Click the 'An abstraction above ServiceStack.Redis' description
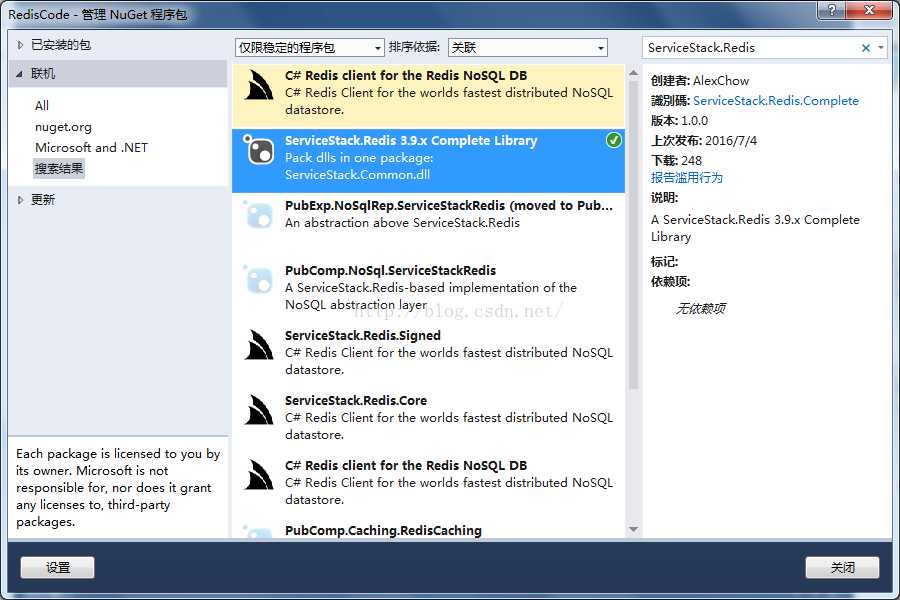The image size is (900, 600). point(402,223)
